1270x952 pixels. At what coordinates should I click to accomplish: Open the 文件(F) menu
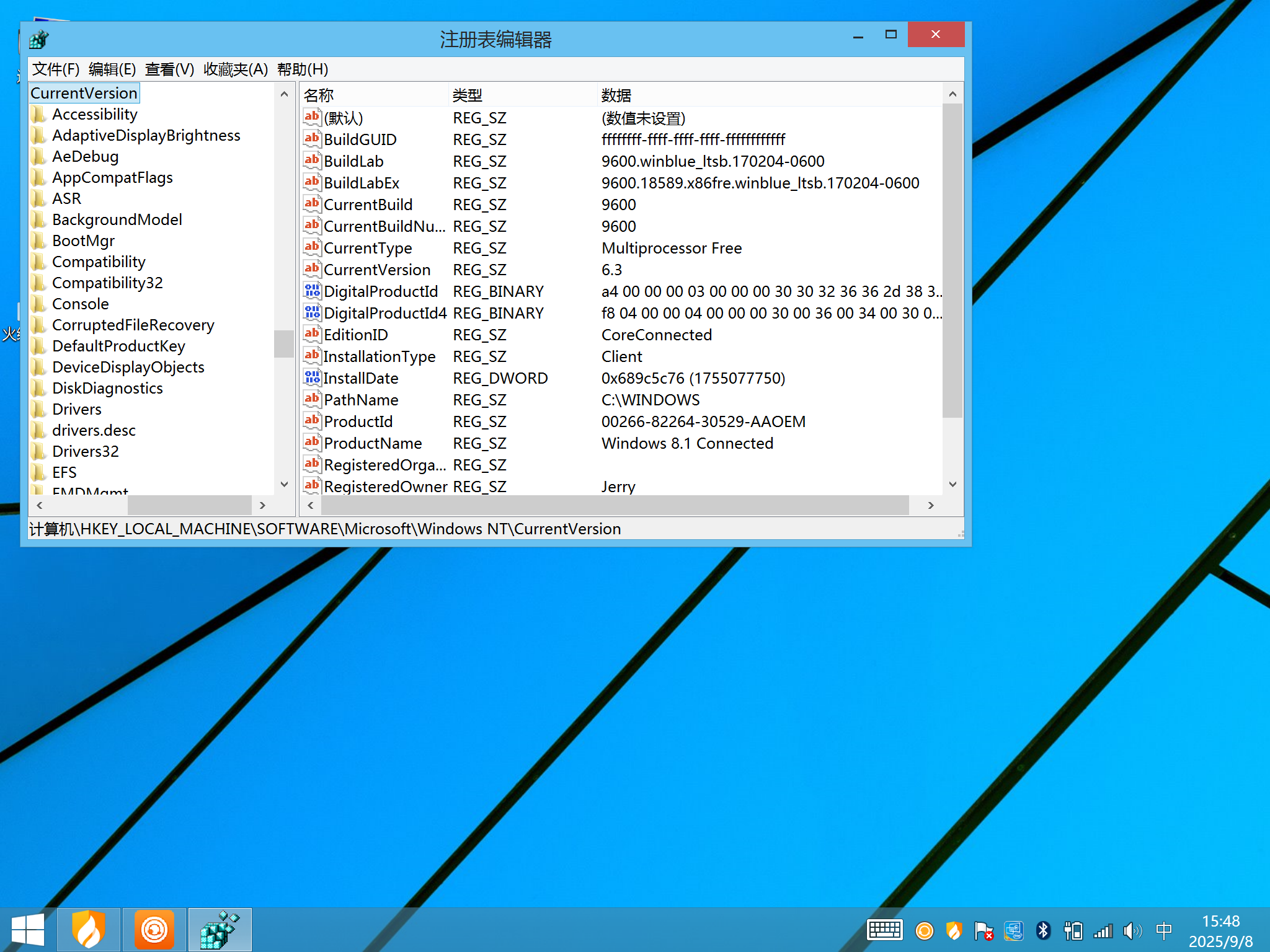pos(56,69)
